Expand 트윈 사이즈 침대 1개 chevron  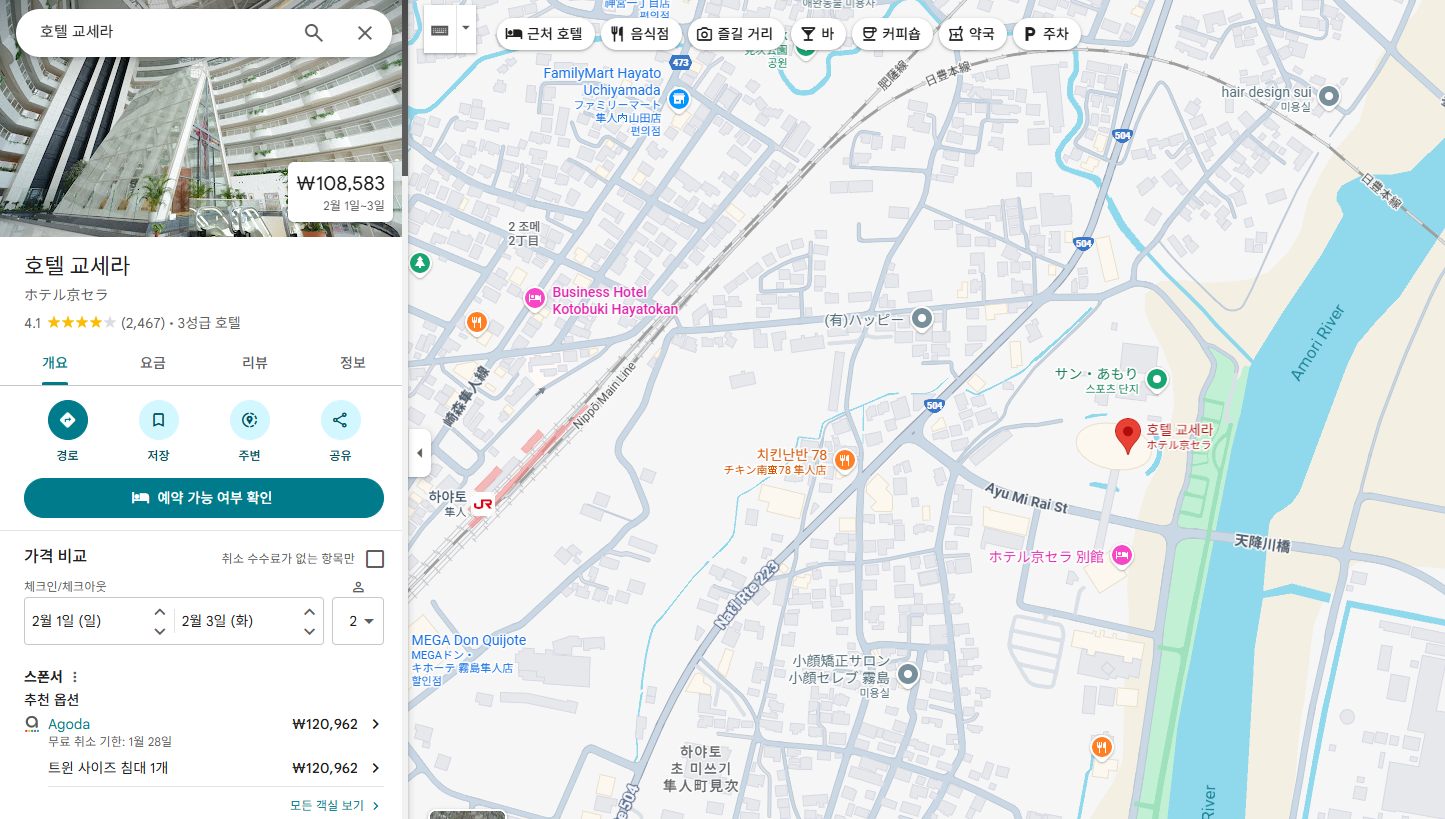pyautogui.click(x=376, y=768)
